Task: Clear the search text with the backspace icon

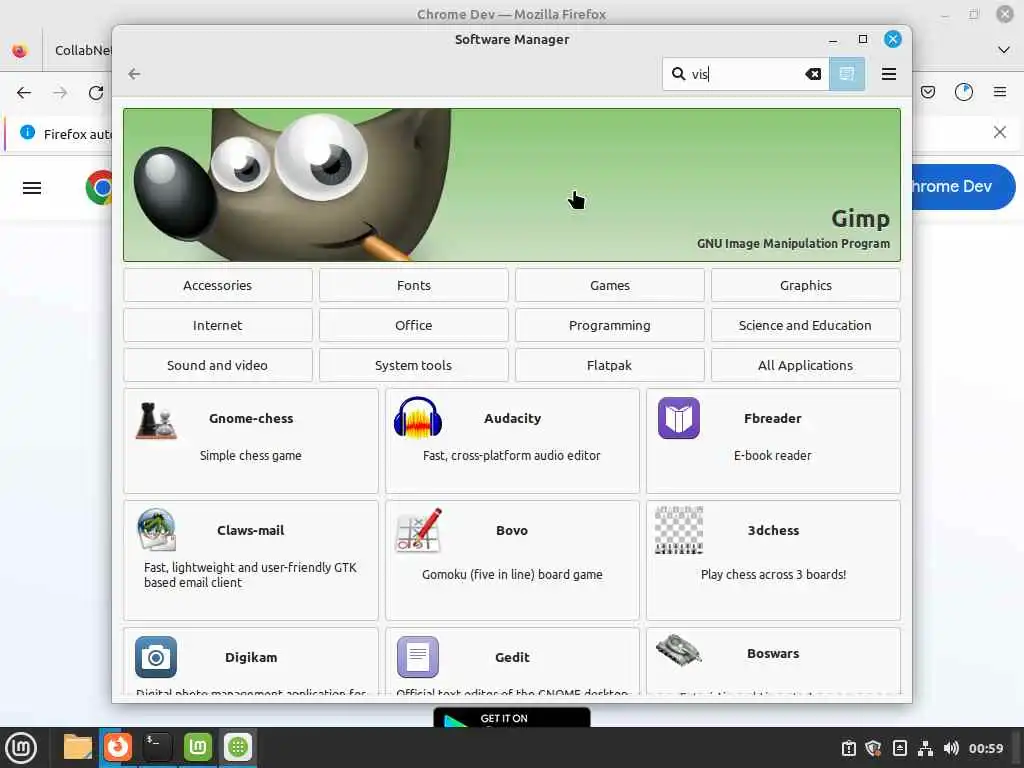Action: pyautogui.click(x=813, y=74)
